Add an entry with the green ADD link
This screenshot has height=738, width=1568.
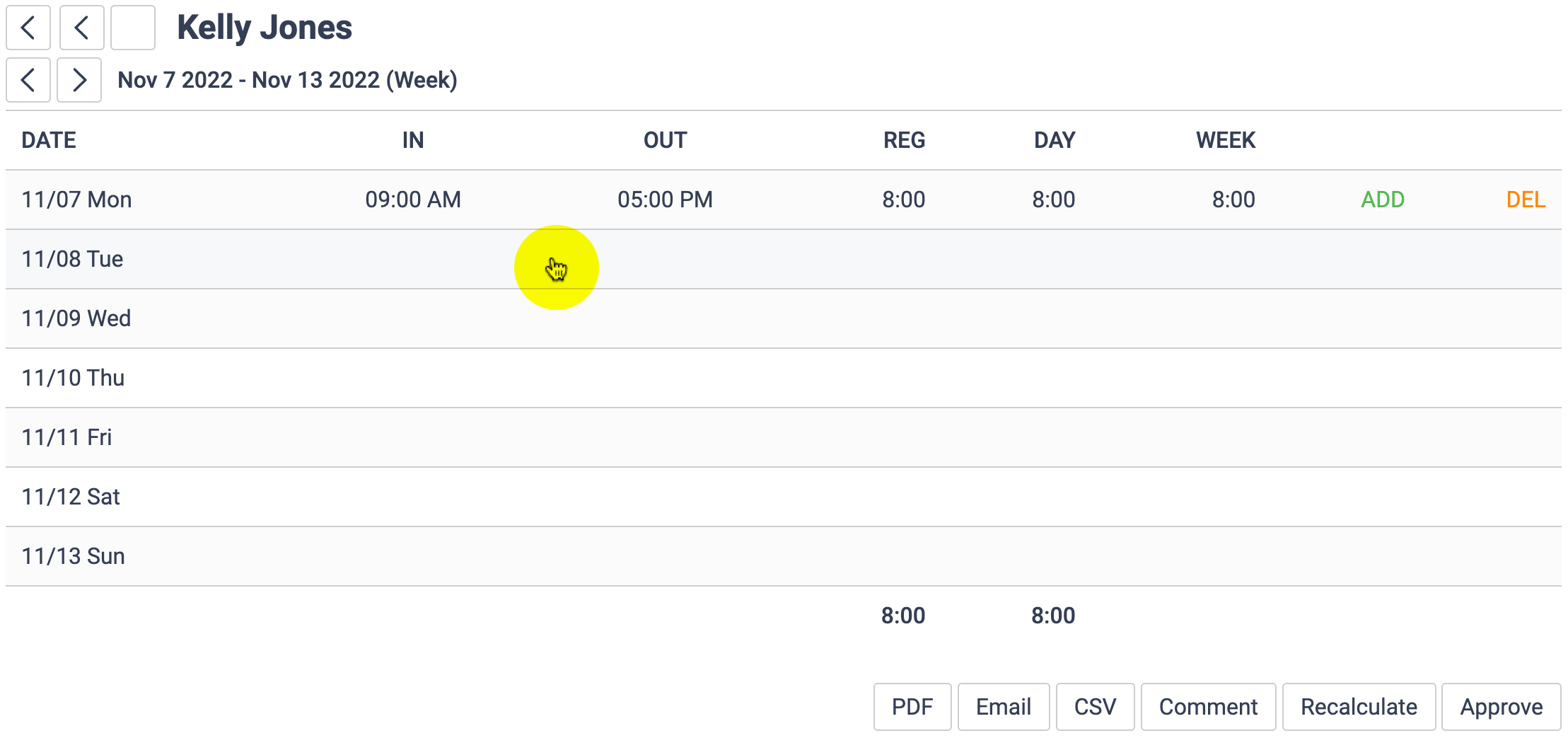[x=1383, y=200]
